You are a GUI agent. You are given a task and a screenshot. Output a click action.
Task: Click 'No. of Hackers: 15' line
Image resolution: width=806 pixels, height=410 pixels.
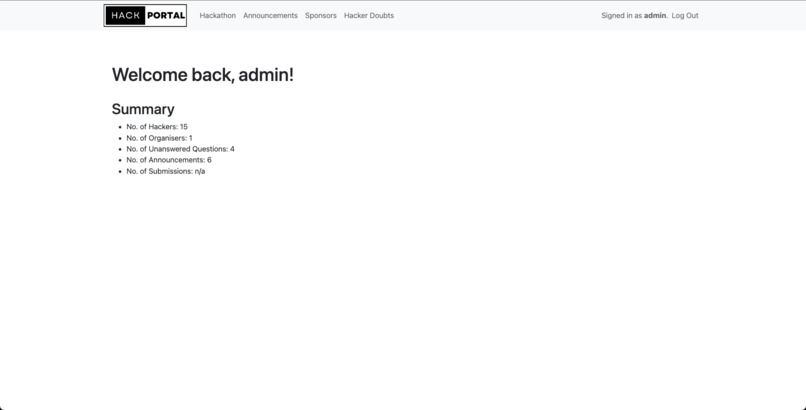(157, 126)
